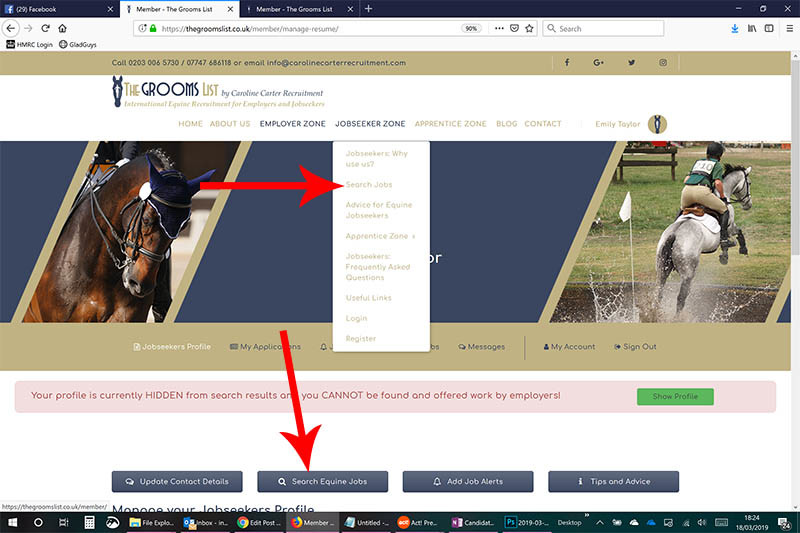The height and width of the screenshot is (533, 800).
Task: Open the My Account link
Action: [569, 347]
